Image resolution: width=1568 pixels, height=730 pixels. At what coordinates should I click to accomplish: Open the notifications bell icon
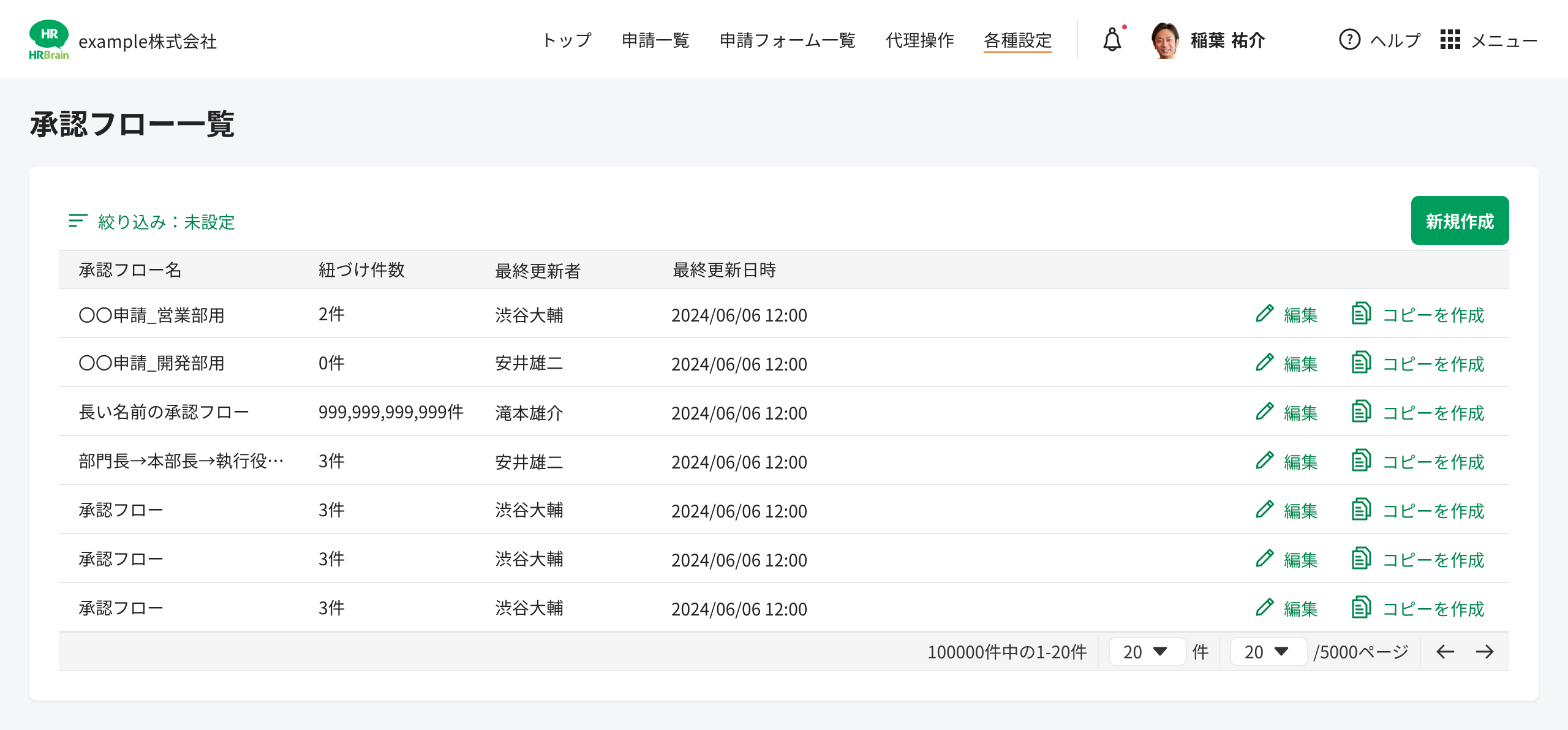tap(1111, 40)
